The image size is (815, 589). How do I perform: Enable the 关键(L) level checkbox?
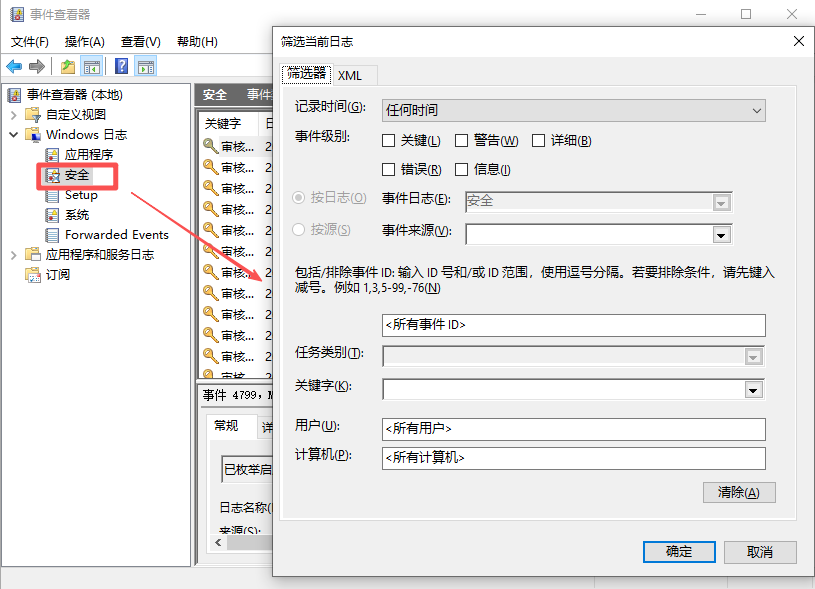(388, 141)
